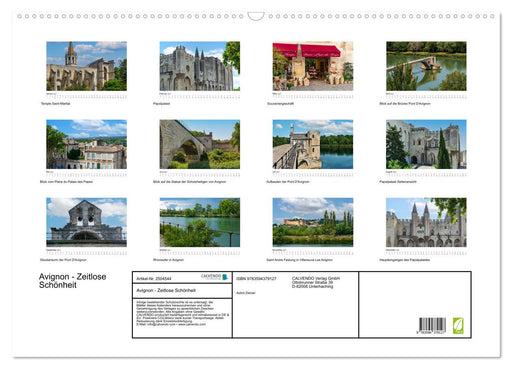Click the green leaf eco icon
Viewport: 512px width, 369px height.
(458, 326)
